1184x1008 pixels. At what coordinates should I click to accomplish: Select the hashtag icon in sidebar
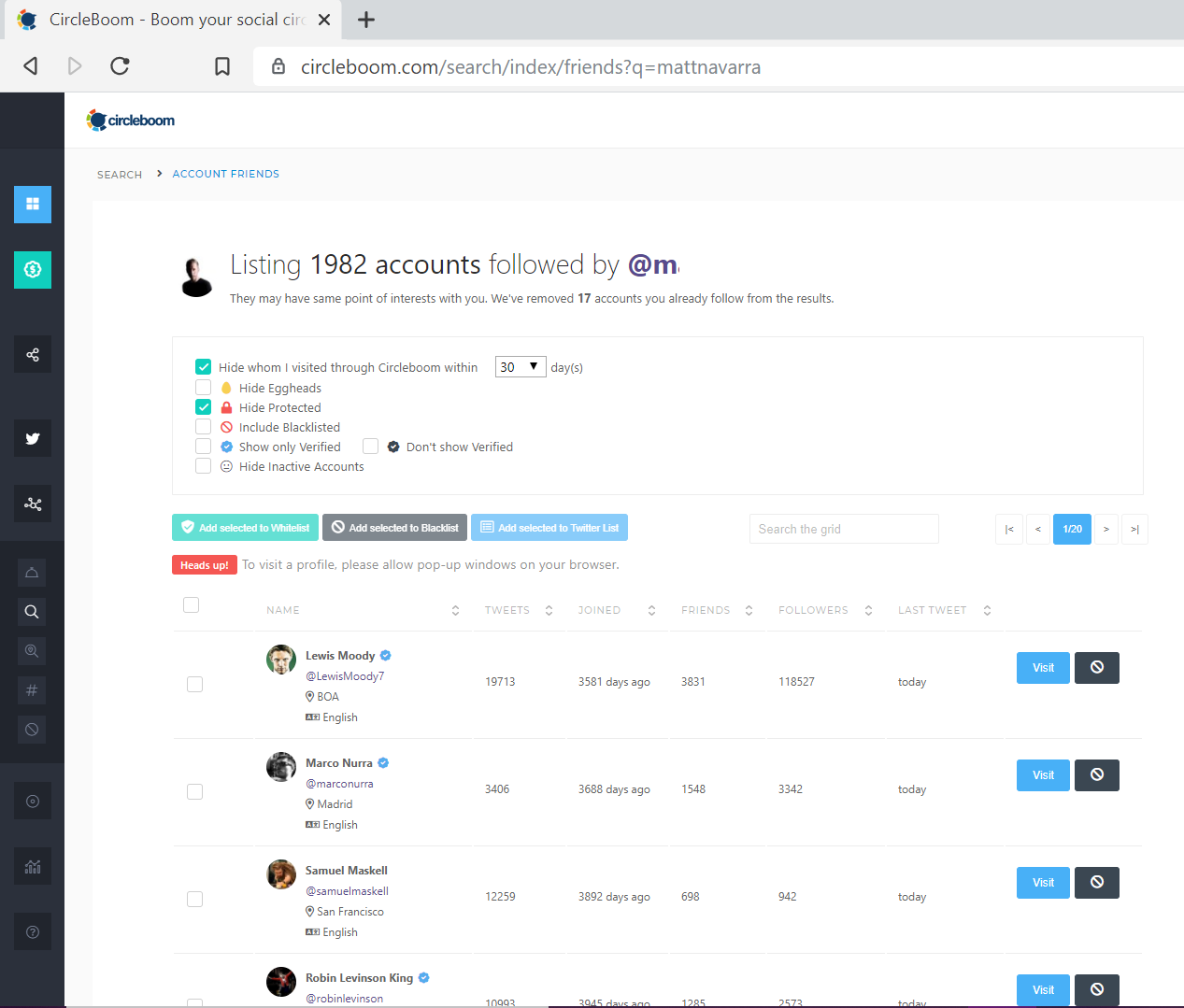(x=32, y=689)
